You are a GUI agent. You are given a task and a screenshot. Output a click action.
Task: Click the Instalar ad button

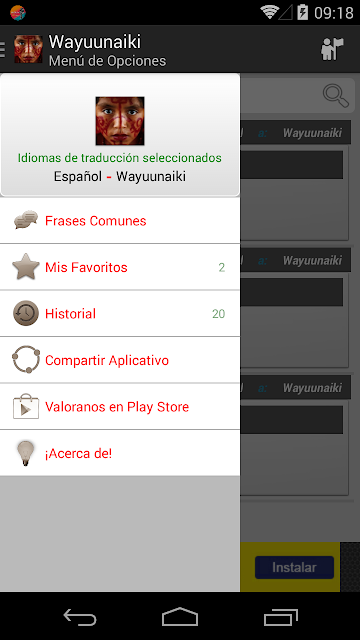[294, 567]
